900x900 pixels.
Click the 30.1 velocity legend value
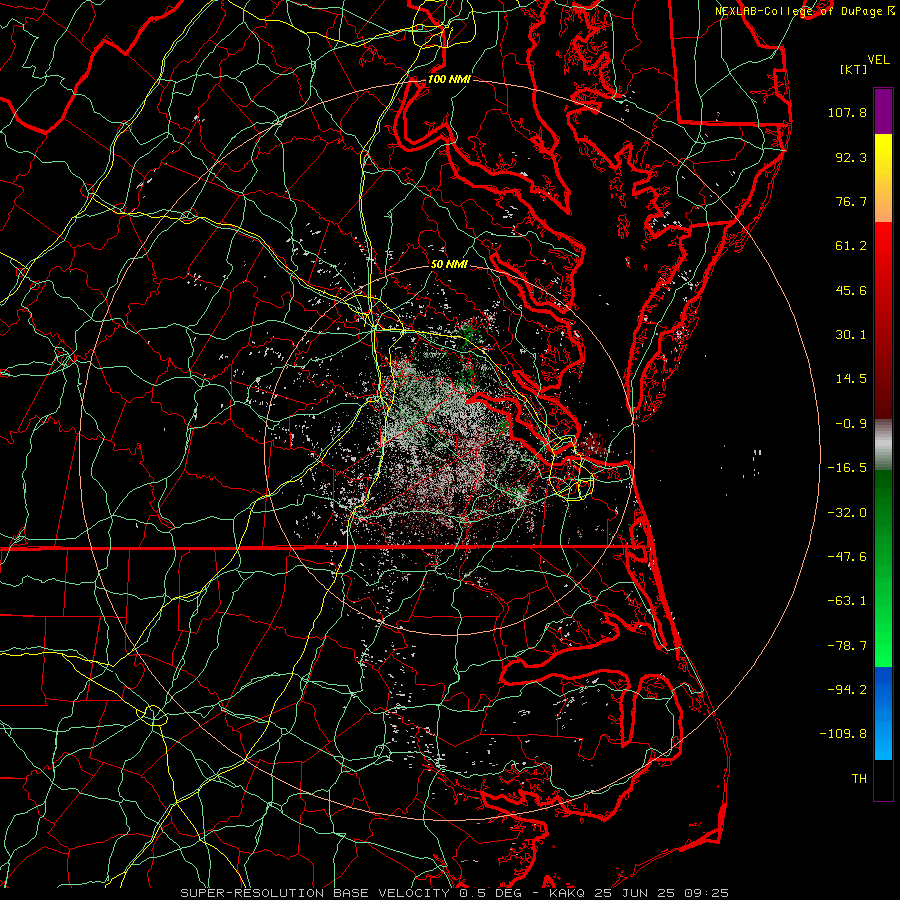[851, 335]
